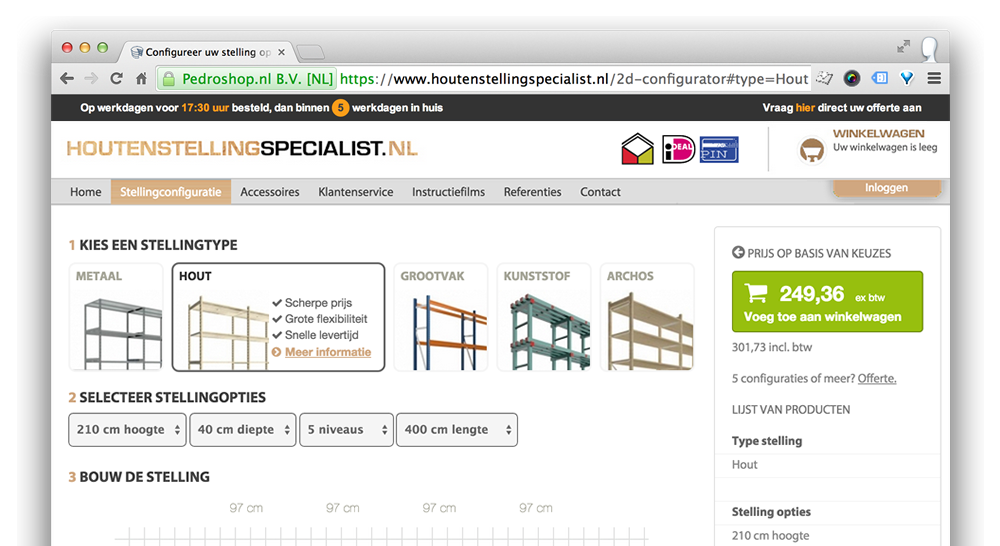Open the shopping cart basket icon
Screen dimensions: 1000x546
pyautogui.click(x=812, y=151)
